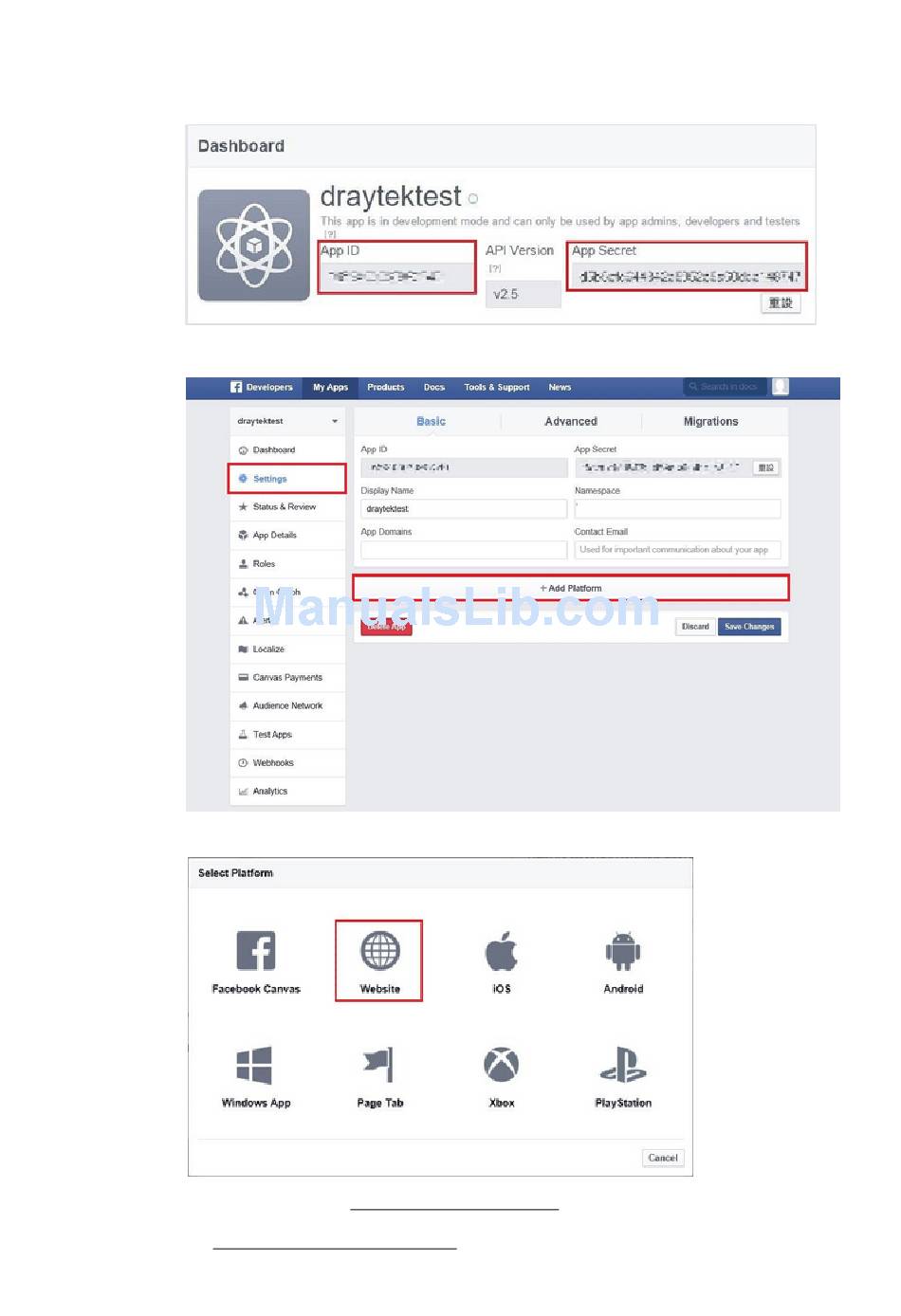The image size is (901, 1316).
Task: Open the News menu item
Action: pos(560,387)
